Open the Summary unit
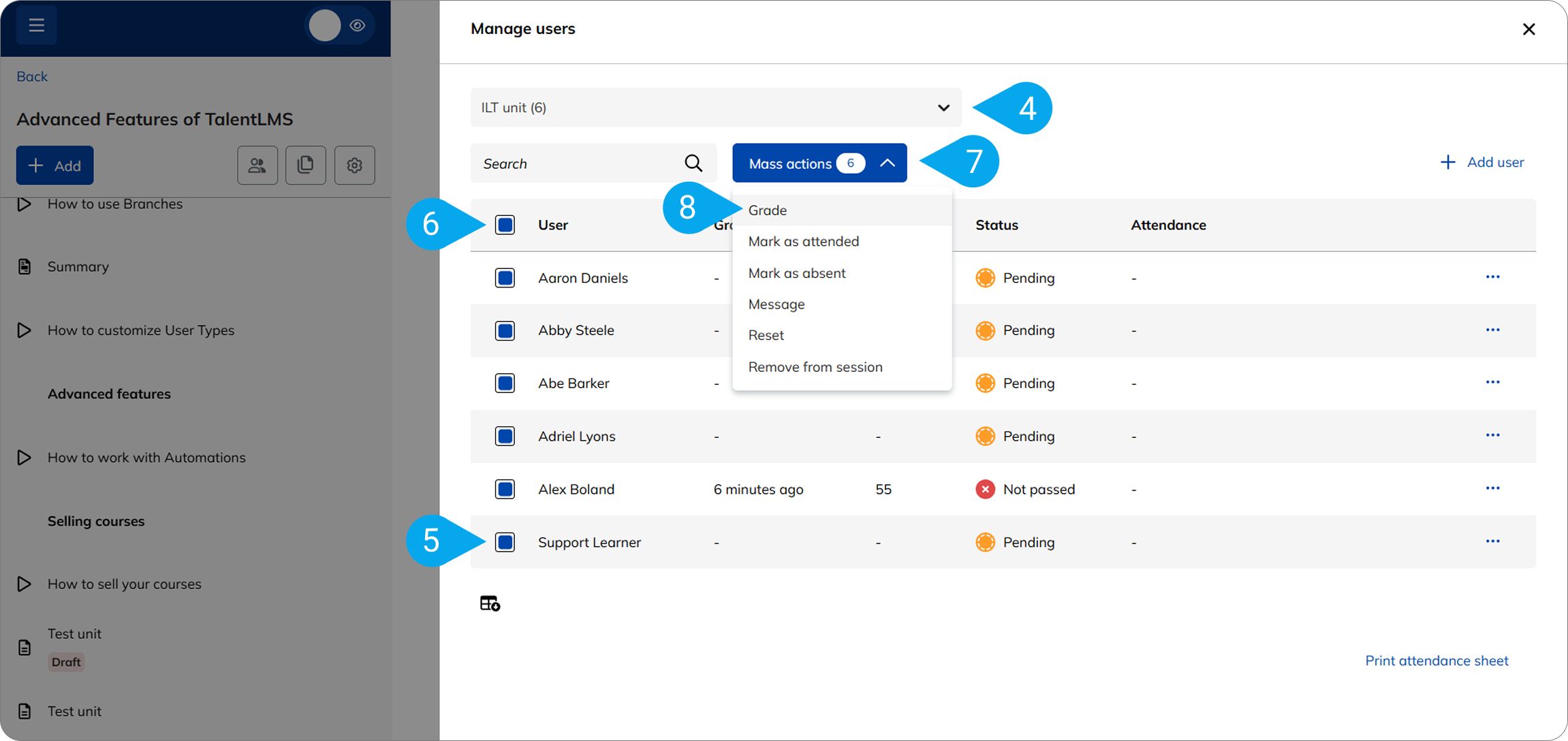This screenshot has width=1568, height=741. (78, 266)
